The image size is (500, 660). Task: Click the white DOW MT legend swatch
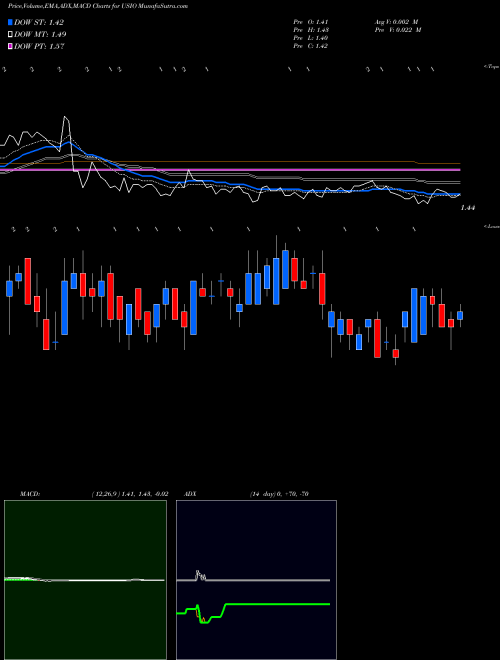(10, 35)
